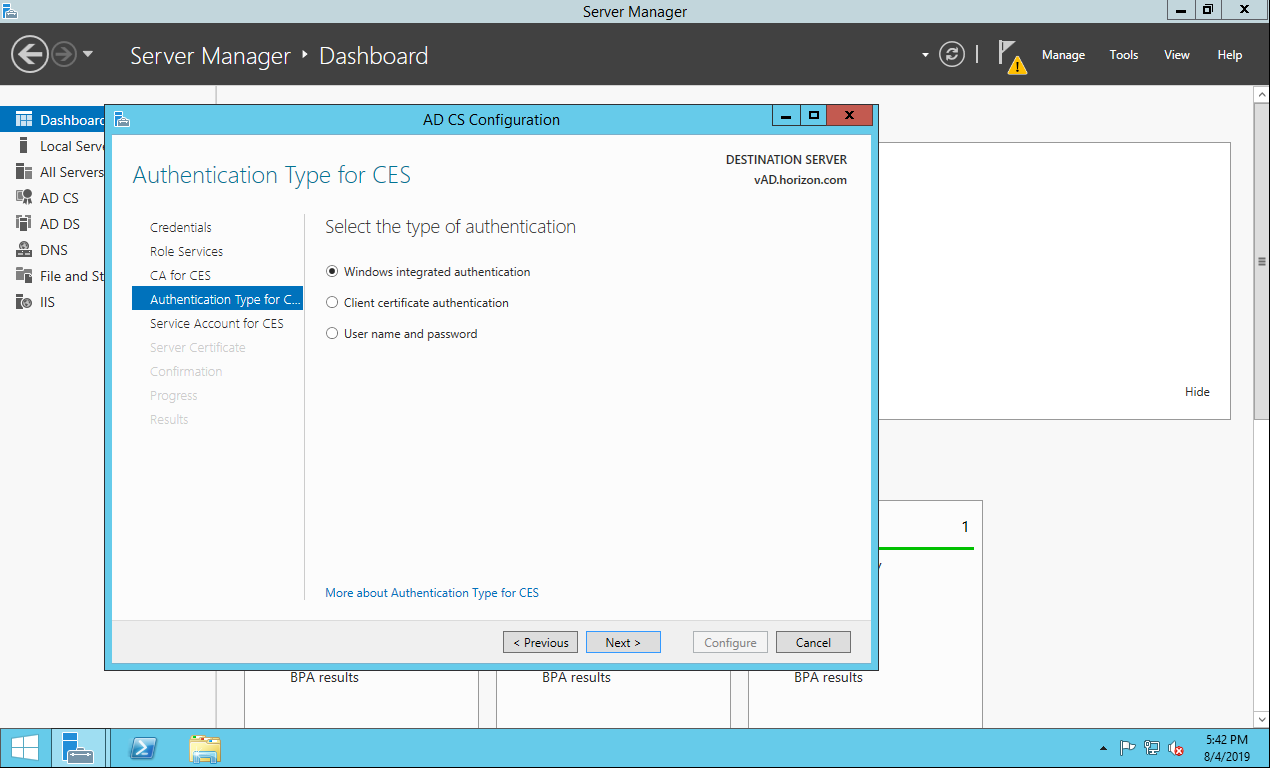
Task: Click the back navigation arrow icon
Action: click(30, 54)
